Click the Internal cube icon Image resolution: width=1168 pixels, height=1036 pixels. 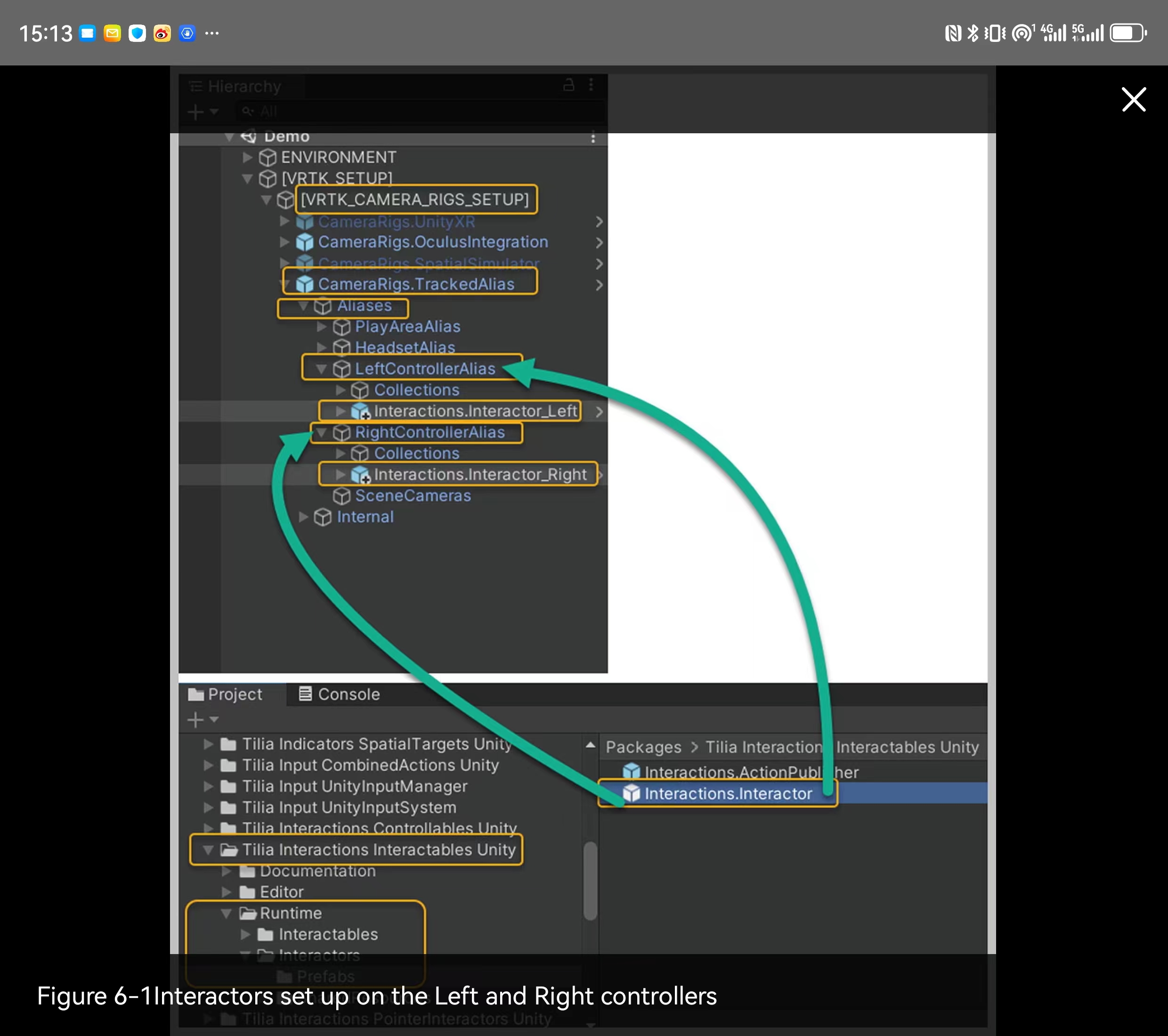tap(323, 517)
